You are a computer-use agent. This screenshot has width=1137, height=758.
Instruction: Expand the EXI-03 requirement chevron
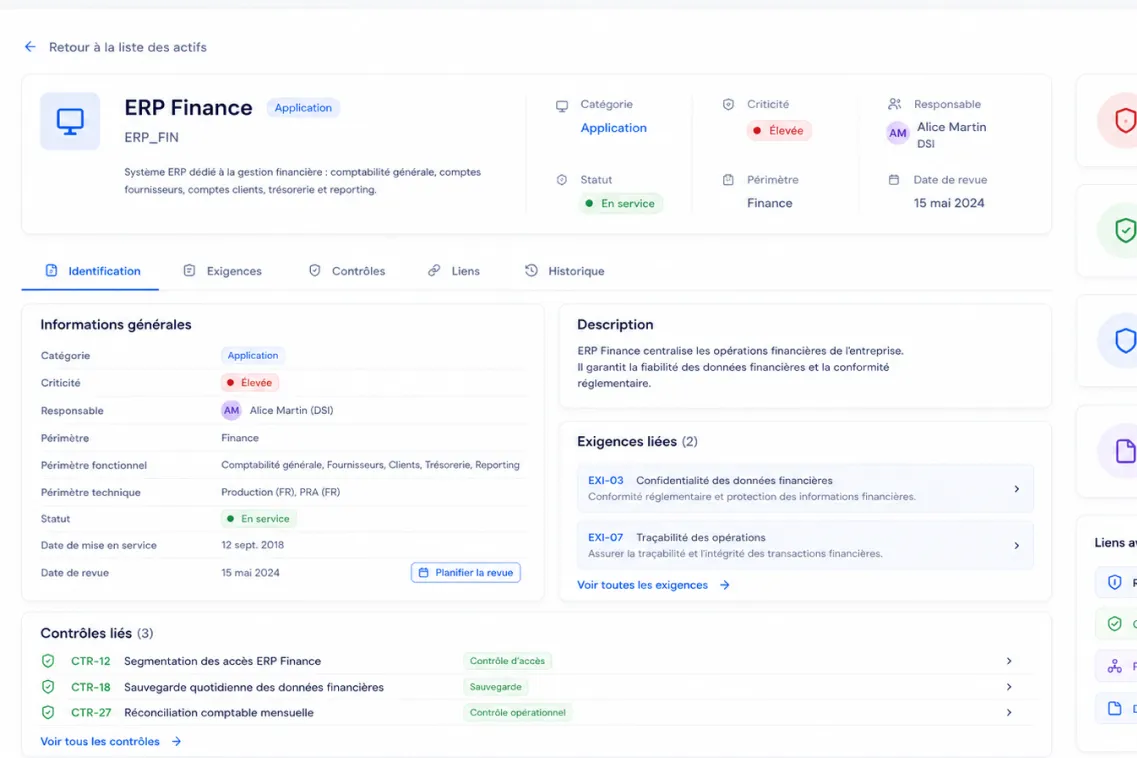click(x=1017, y=489)
